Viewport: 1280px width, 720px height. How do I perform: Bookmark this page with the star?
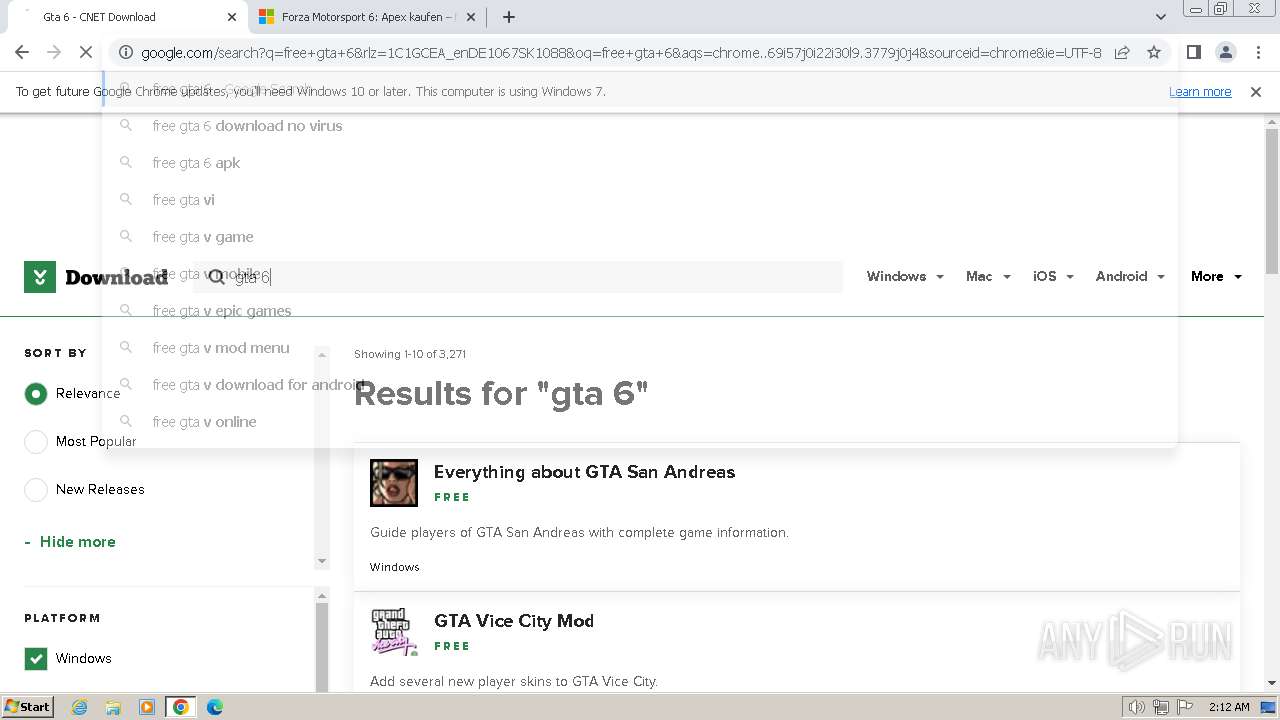pos(1154,52)
